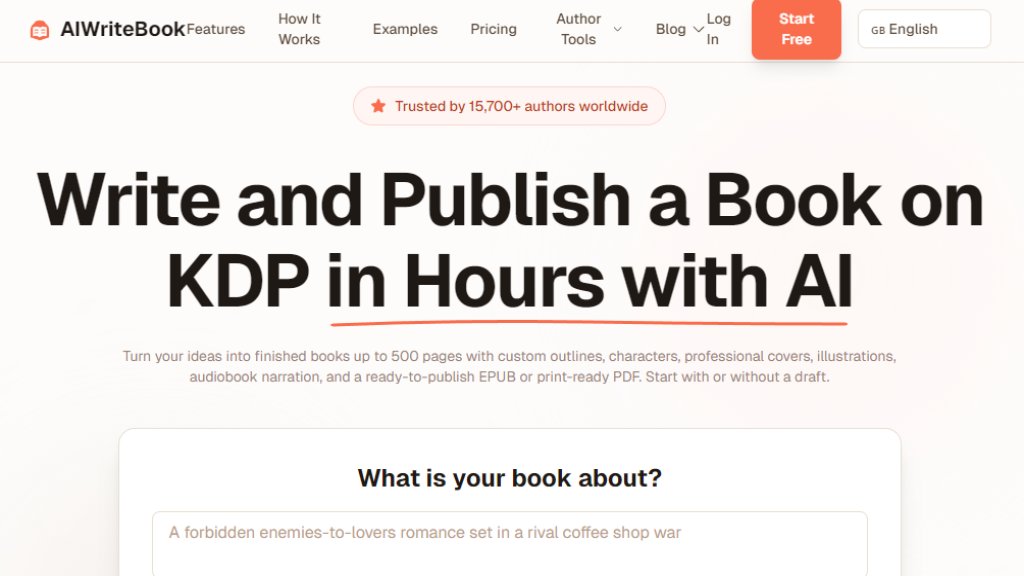This screenshot has width=1024, height=576.
Task: Expand the Blog dropdown chevron
Action: coord(698,29)
